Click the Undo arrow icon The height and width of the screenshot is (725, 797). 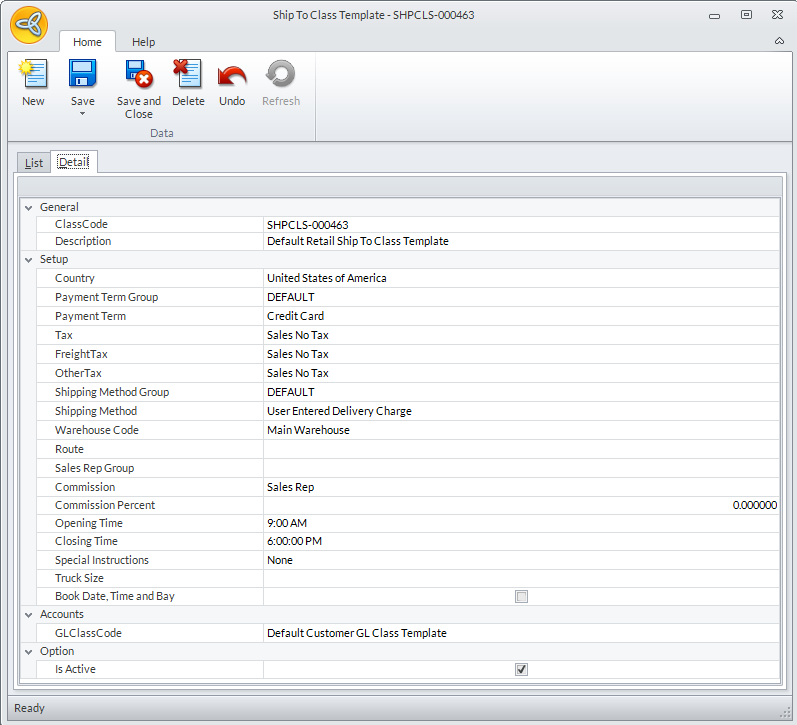(x=232, y=75)
